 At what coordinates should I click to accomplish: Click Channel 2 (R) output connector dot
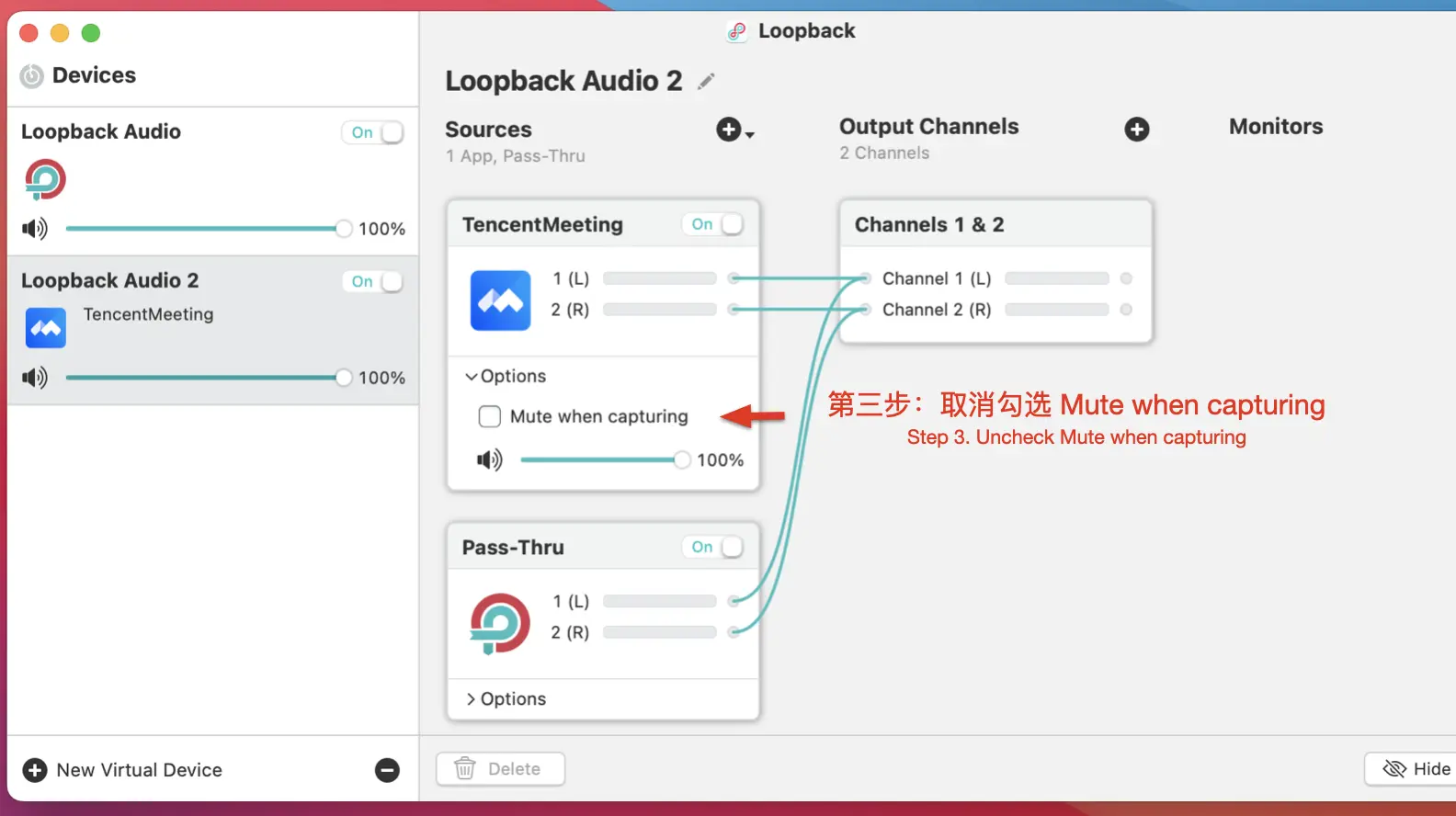[1126, 310]
